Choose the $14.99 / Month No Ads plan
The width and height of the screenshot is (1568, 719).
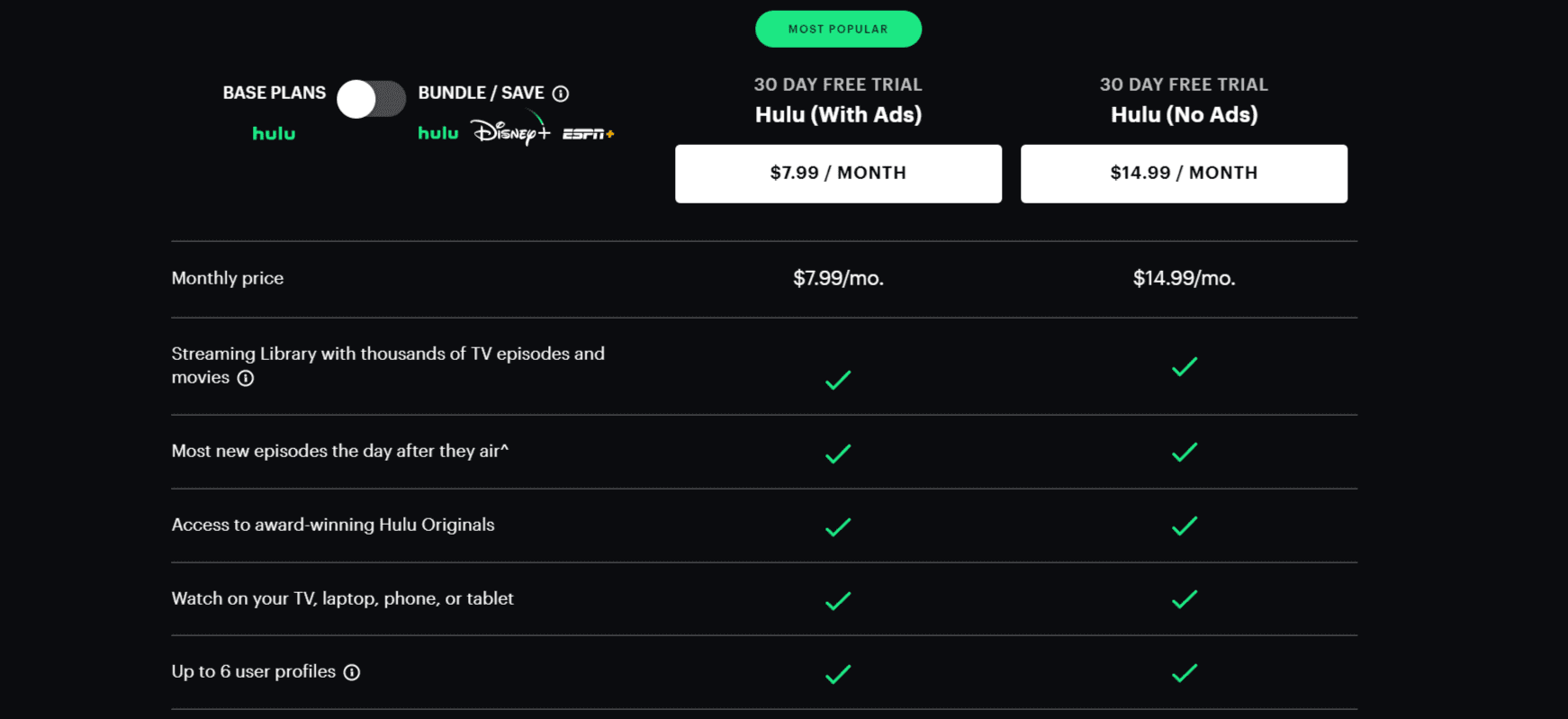[1184, 173]
